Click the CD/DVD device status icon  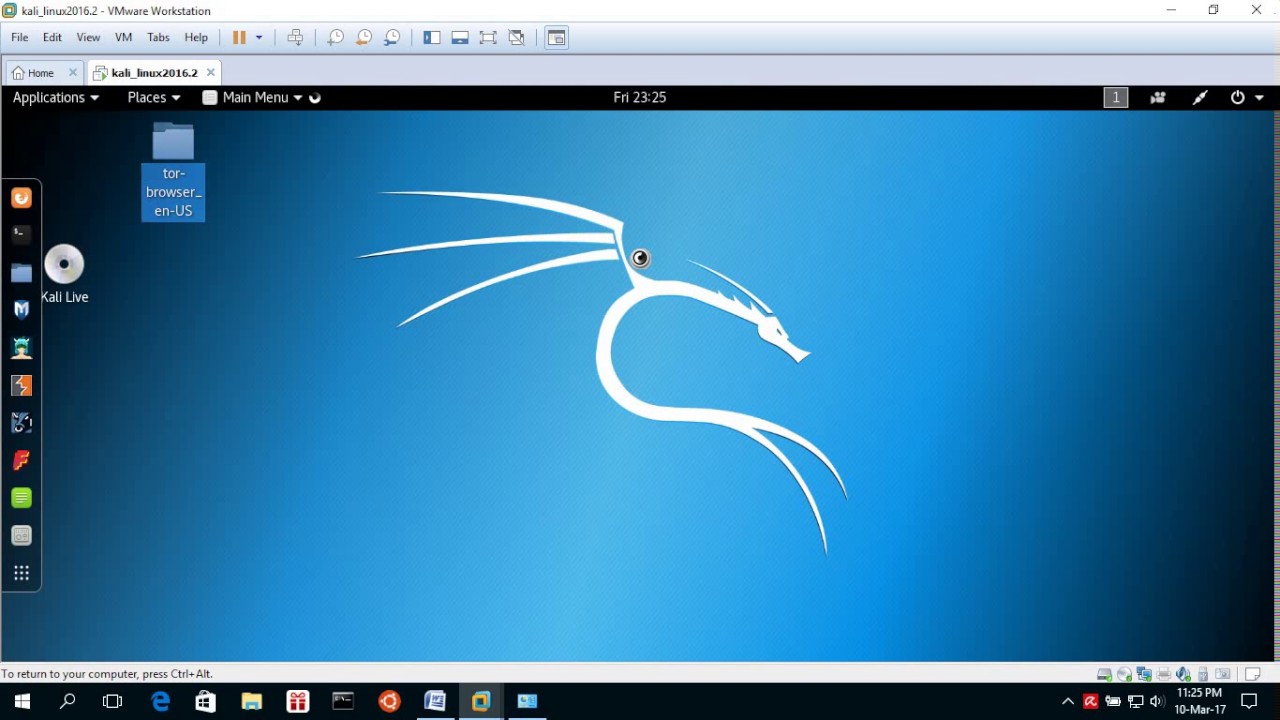click(1124, 674)
